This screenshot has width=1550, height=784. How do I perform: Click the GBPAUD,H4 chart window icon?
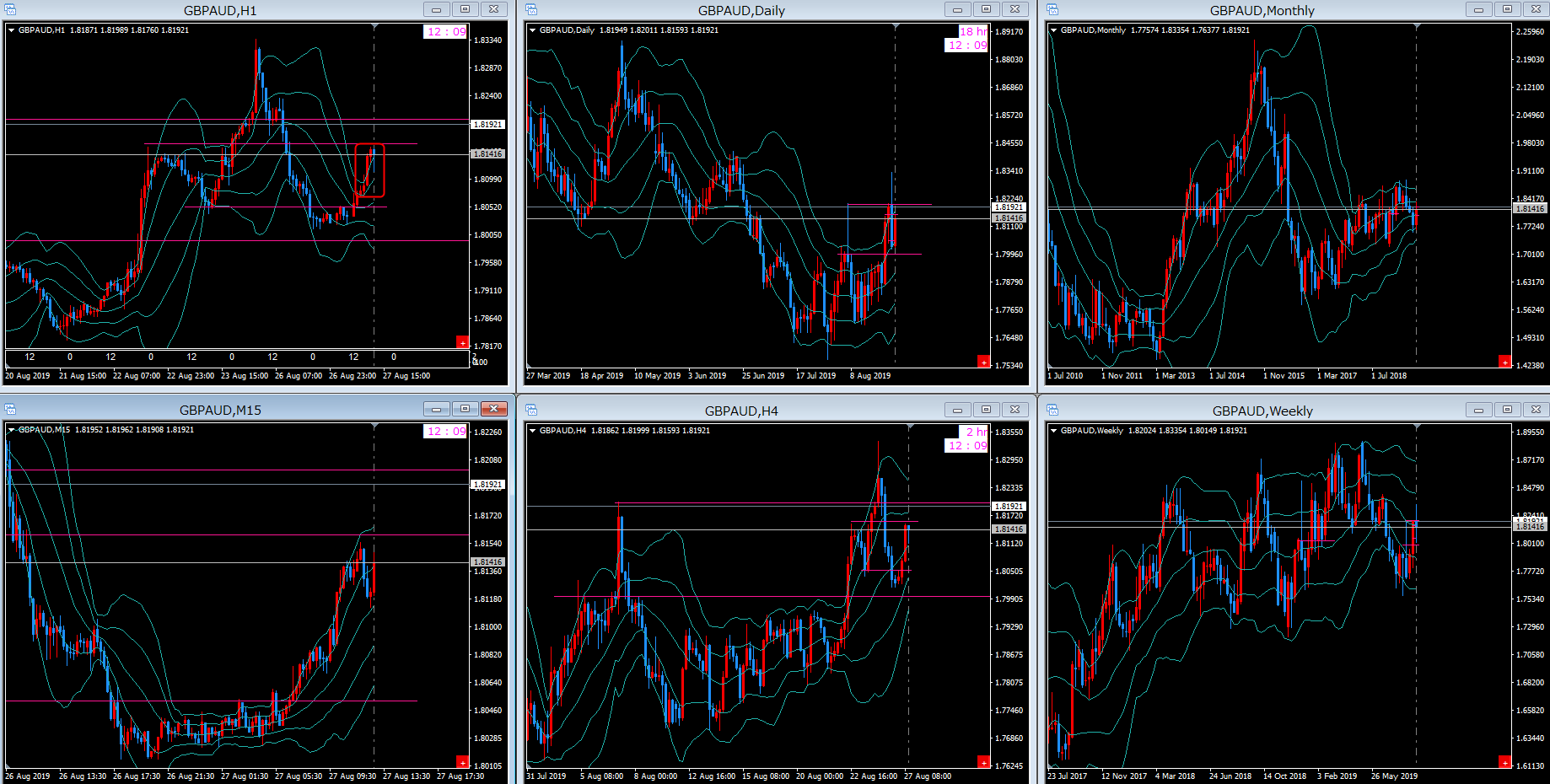pyautogui.click(x=532, y=410)
